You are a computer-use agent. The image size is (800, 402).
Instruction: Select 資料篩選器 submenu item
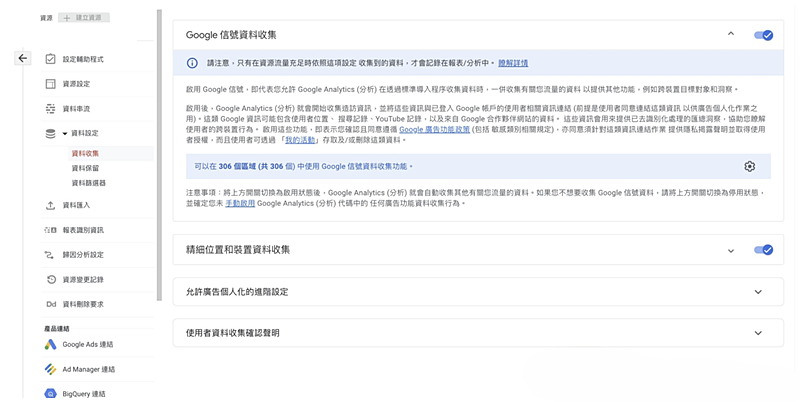(x=89, y=183)
